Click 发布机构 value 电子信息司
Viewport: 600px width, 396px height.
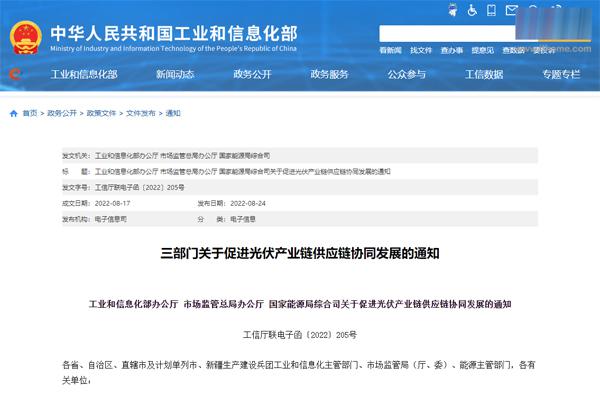click(x=111, y=219)
